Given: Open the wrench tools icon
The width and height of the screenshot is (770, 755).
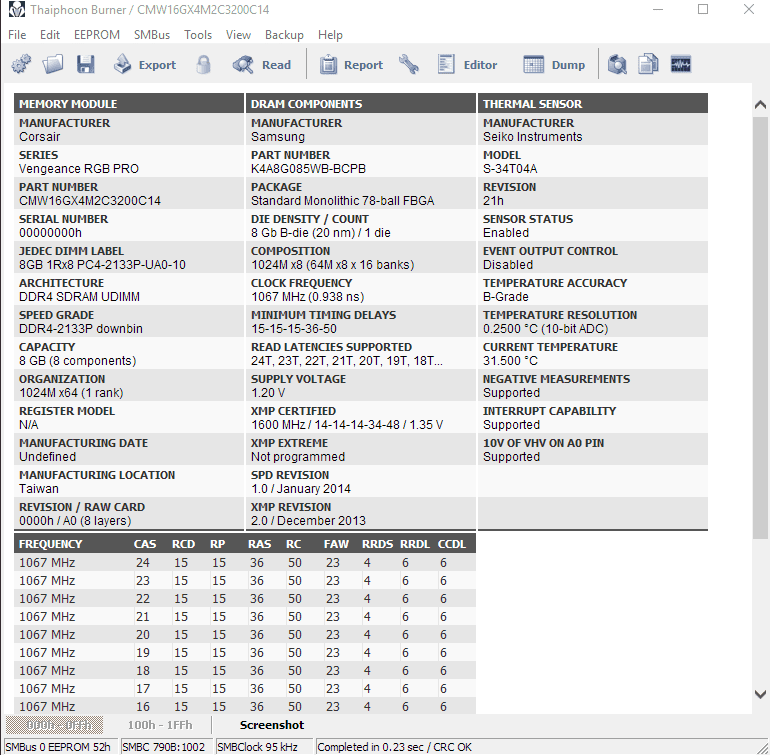Looking at the screenshot, I should [x=409, y=64].
